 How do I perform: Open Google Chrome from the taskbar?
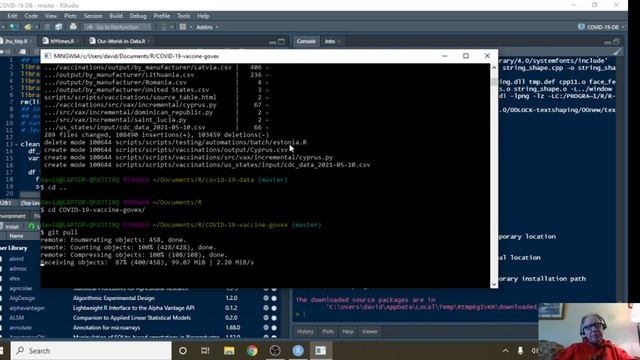pyautogui.click(x=252, y=351)
